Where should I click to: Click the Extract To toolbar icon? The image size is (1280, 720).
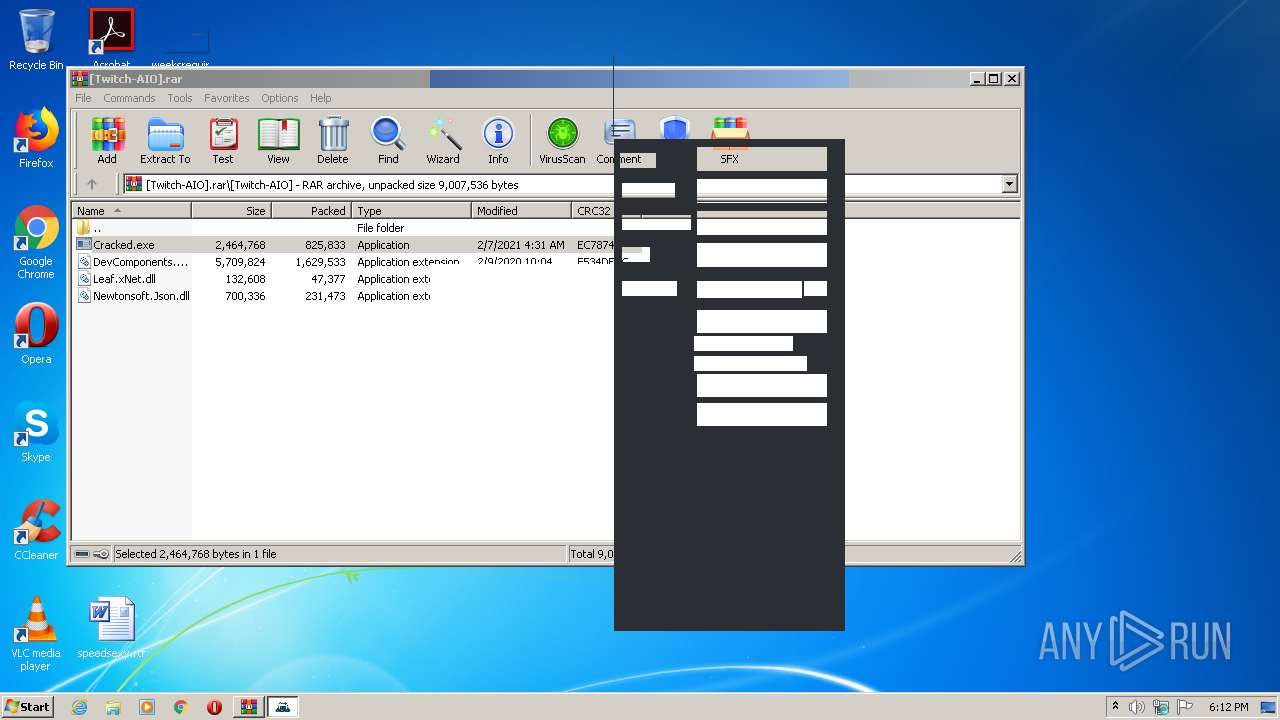point(165,140)
